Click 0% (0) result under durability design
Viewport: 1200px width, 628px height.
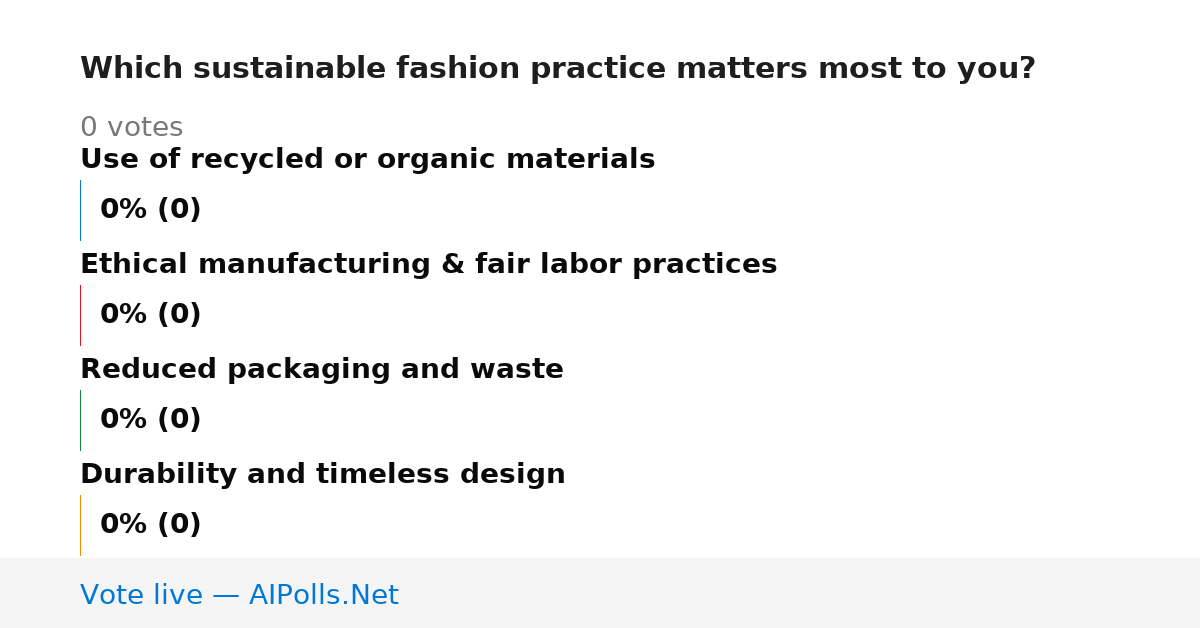(150, 525)
